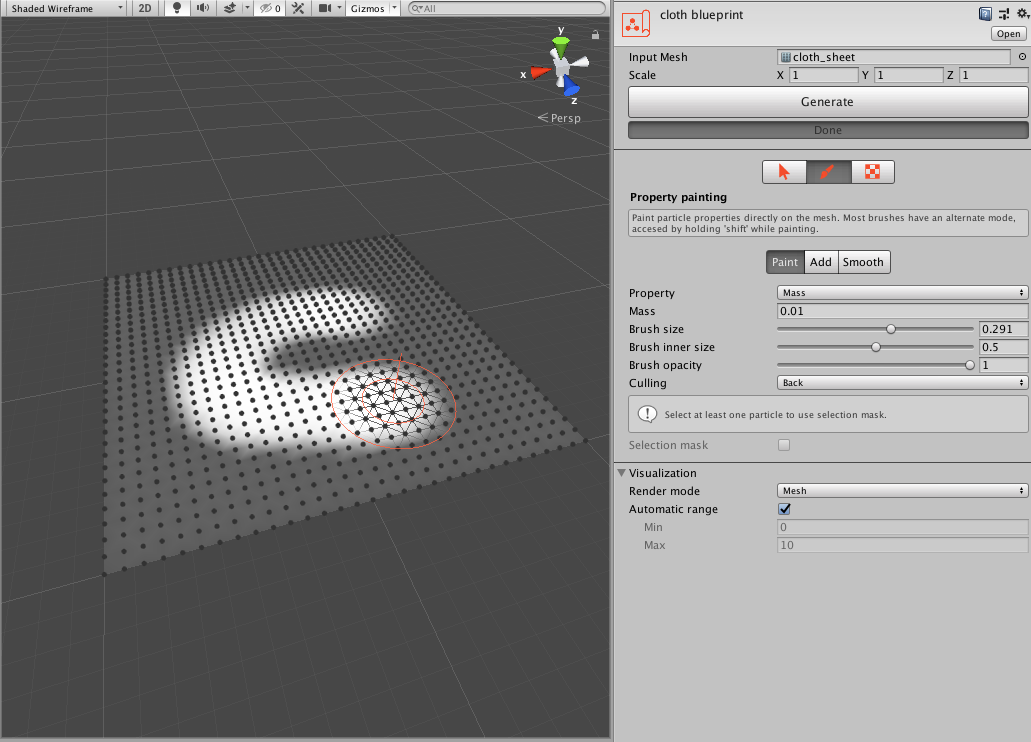Click the object picker icon beside cloth_sheet
This screenshot has height=742, width=1031.
pos(1020,57)
